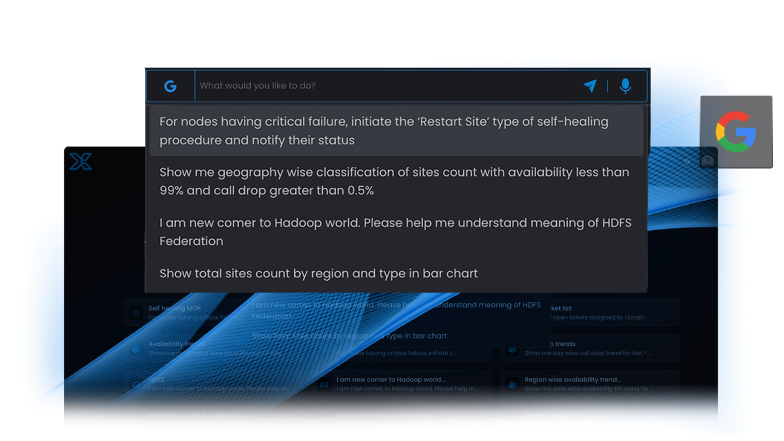Pick 'Show total sites count by region' suggestion
Screen dimensions: 784x441
tap(397, 273)
